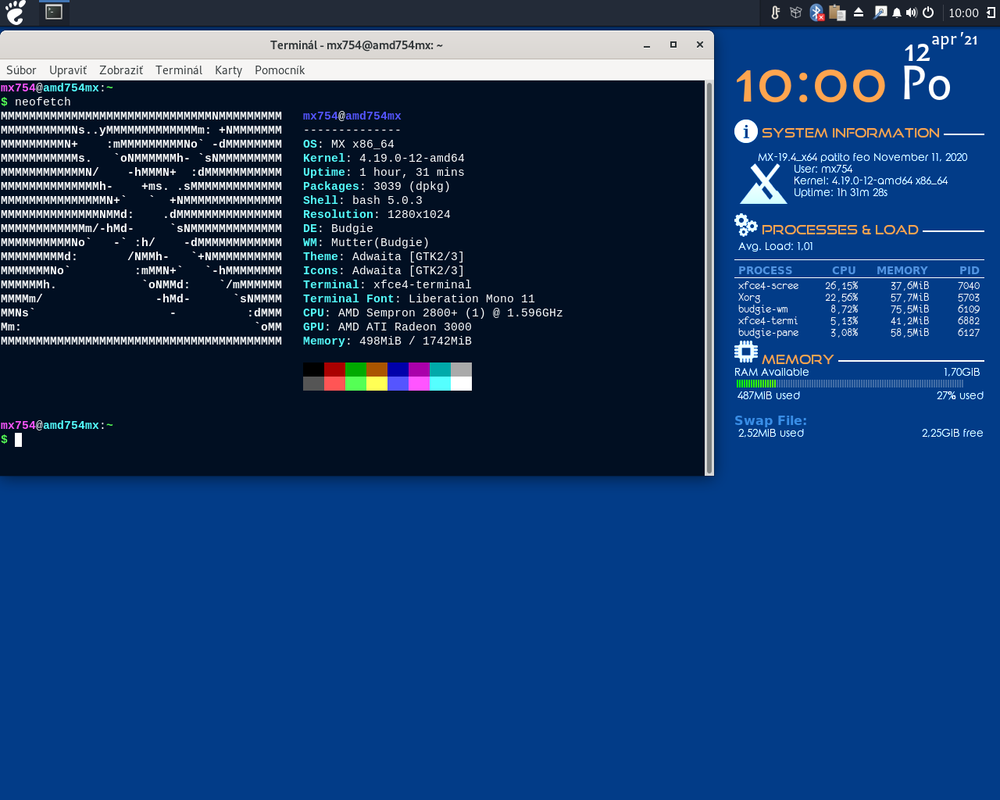The image size is (1000, 800).
Task: Click the terminal prompt input line
Action: pyautogui.click(x=351, y=440)
